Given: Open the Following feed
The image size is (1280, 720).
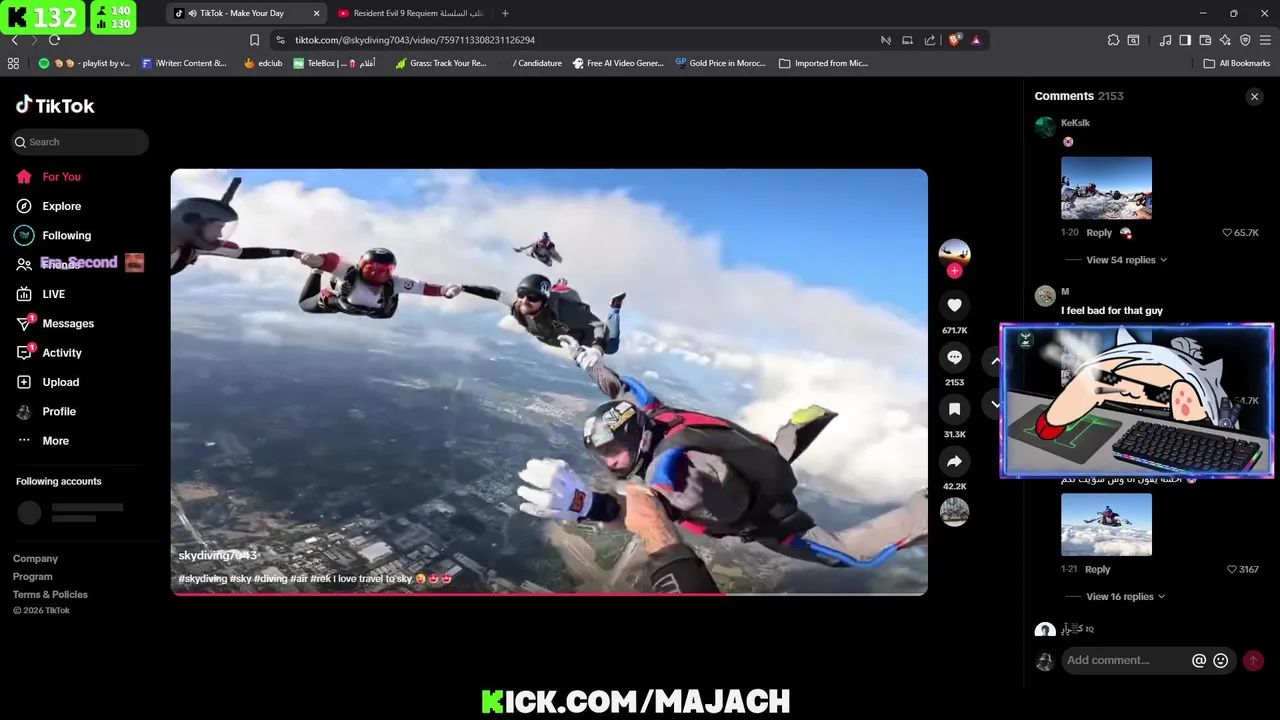Looking at the screenshot, I should tap(66, 235).
